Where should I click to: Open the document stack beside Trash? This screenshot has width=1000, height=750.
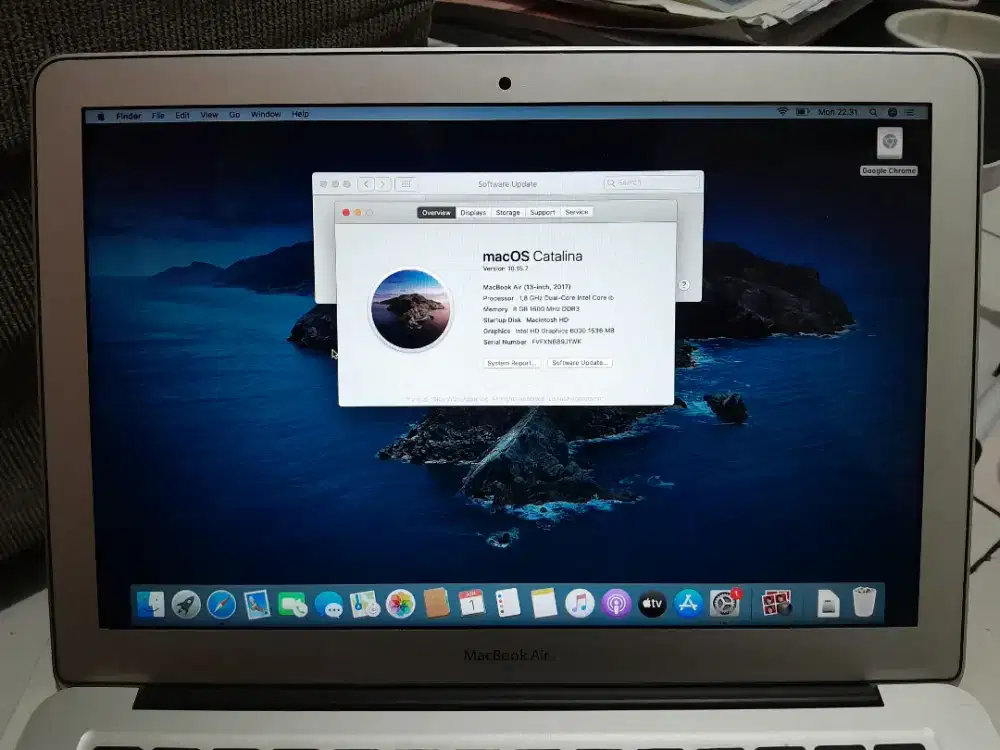coord(828,603)
